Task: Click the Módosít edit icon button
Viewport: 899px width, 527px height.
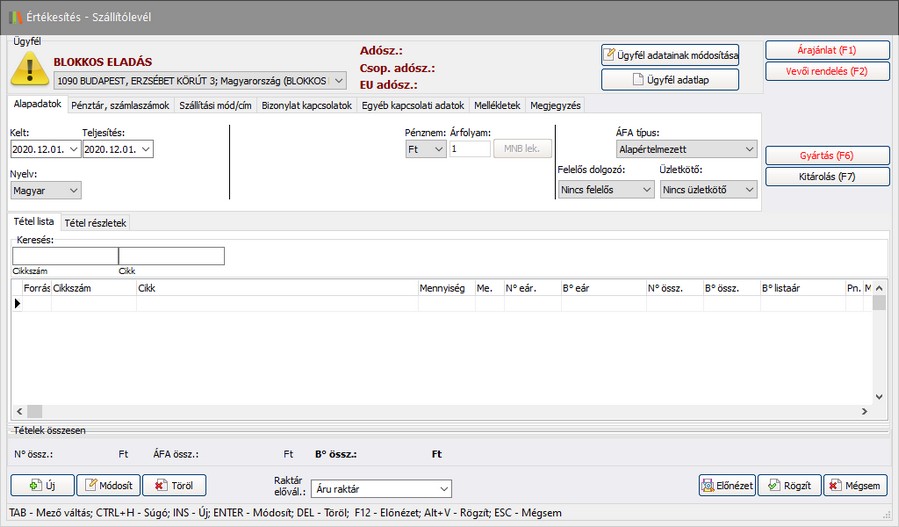Action: (107, 485)
